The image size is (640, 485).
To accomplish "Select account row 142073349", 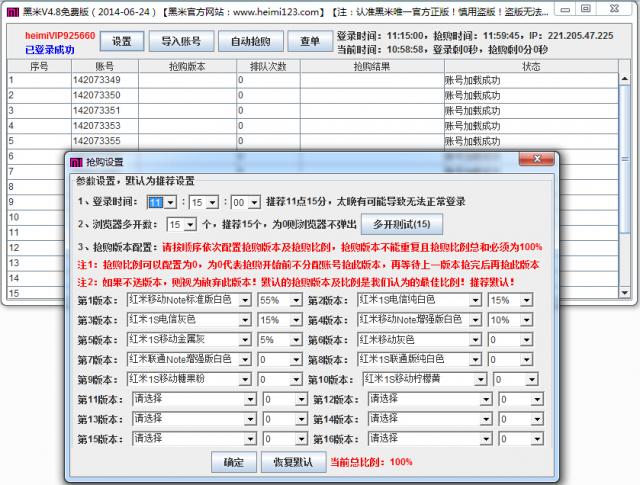I will pyautogui.click(x=313, y=80).
